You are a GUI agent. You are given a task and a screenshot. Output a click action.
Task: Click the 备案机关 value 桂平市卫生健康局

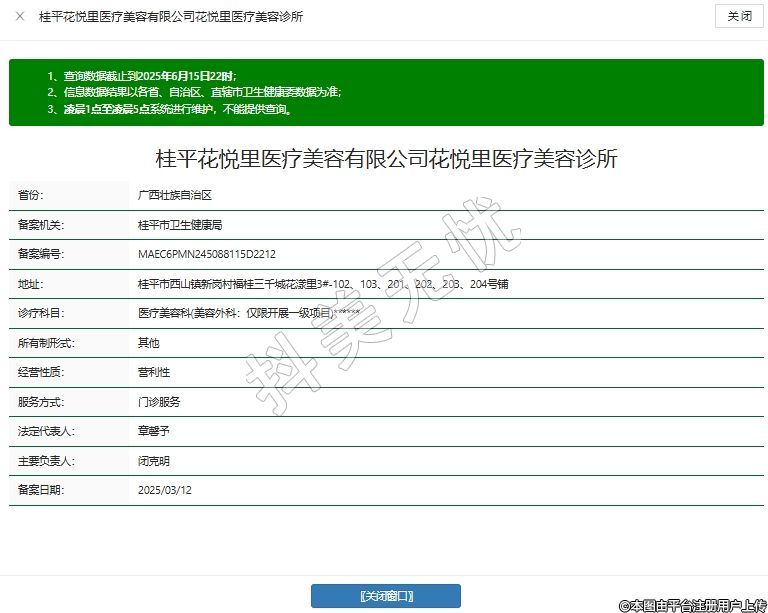click(179, 225)
